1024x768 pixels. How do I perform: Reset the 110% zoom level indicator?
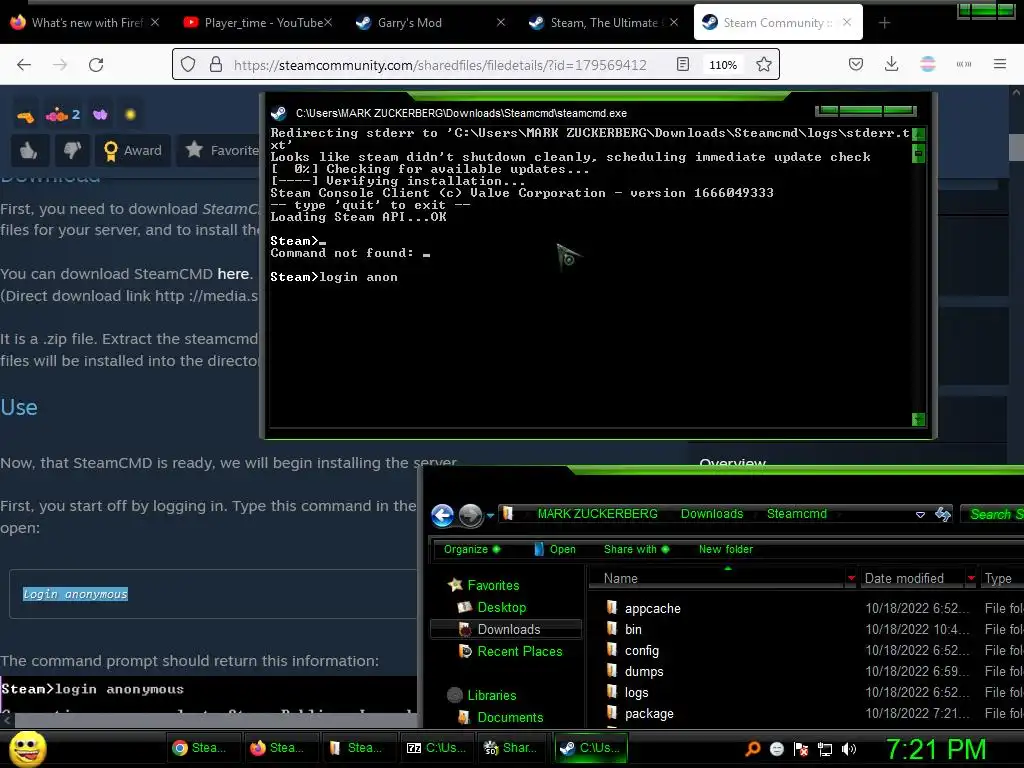pyautogui.click(x=723, y=65)
